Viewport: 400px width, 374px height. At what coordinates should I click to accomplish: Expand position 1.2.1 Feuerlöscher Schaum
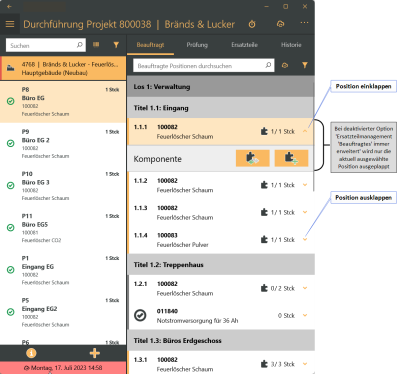coord(305,288)
